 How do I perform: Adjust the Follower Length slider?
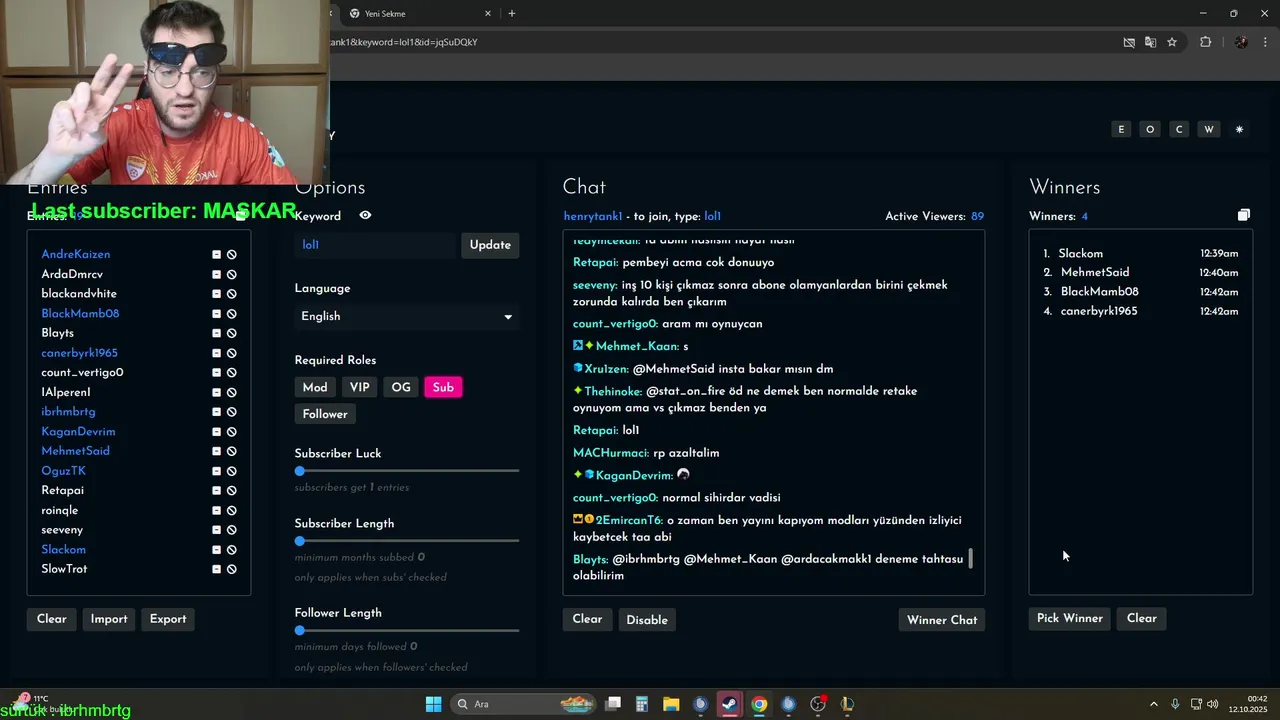[407, 630]
